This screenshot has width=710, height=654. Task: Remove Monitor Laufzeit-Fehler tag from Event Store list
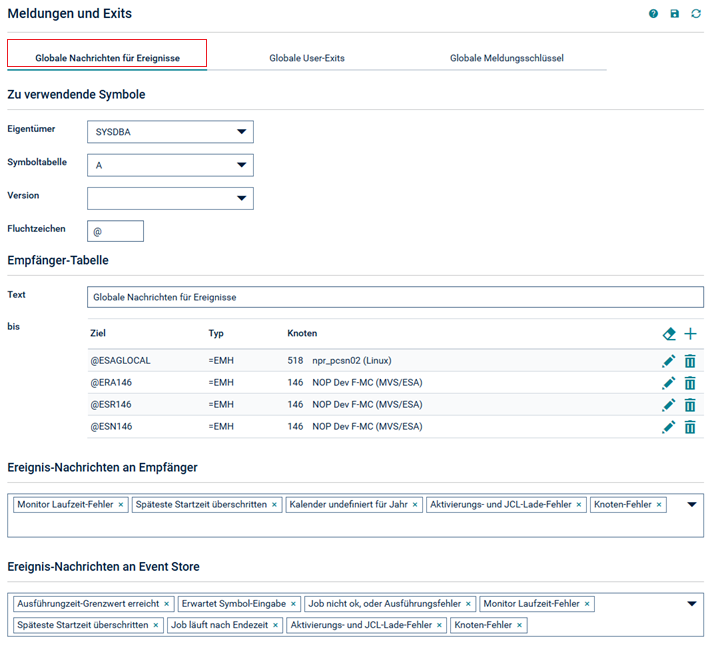tap(587, 604)
